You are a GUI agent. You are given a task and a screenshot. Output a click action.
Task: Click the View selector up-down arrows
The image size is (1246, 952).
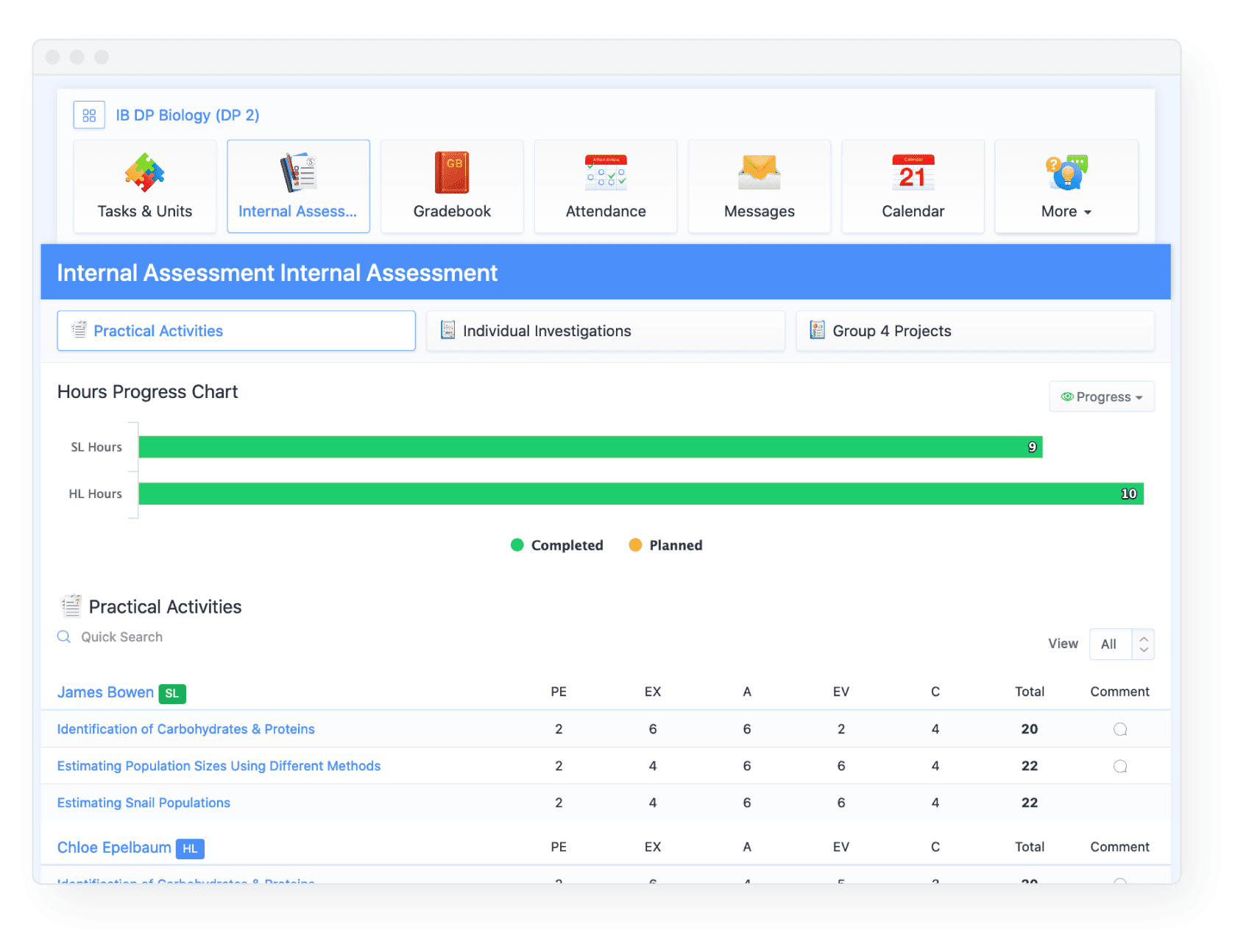[x=1144, y=644]
